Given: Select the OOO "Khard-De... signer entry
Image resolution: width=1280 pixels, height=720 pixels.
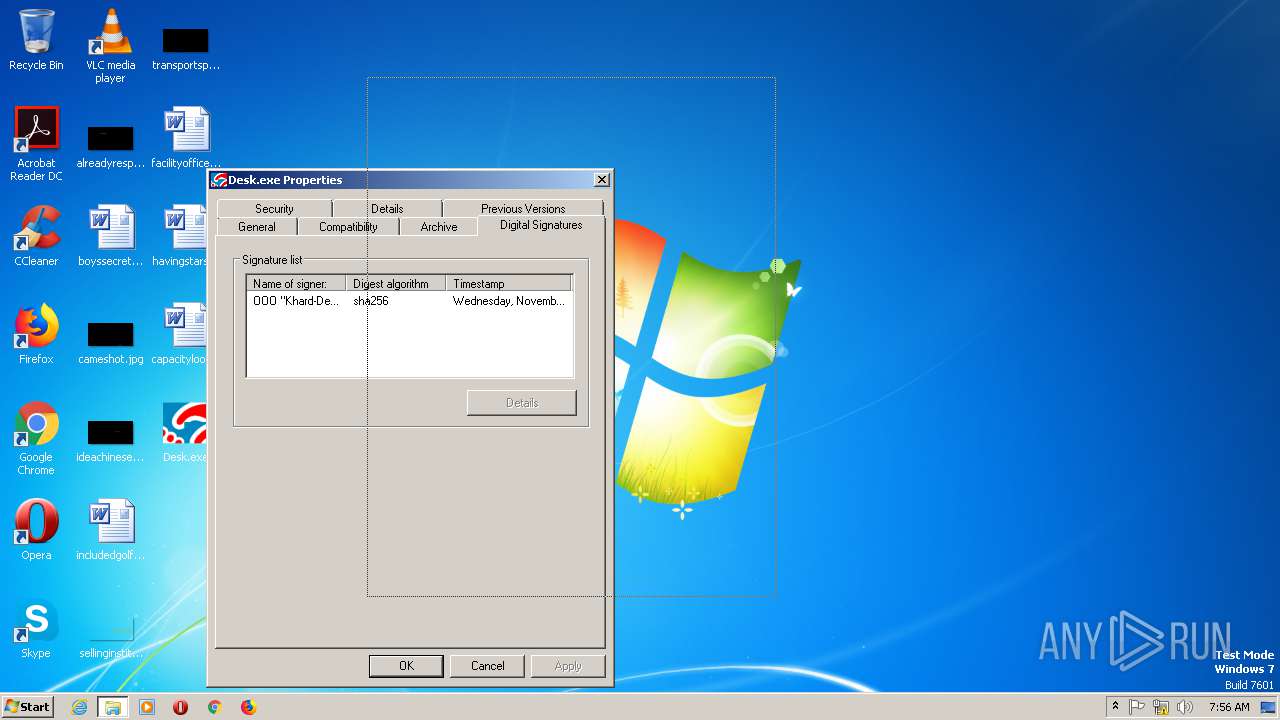Looking at the screenshot, I should (x=296, y=301).
